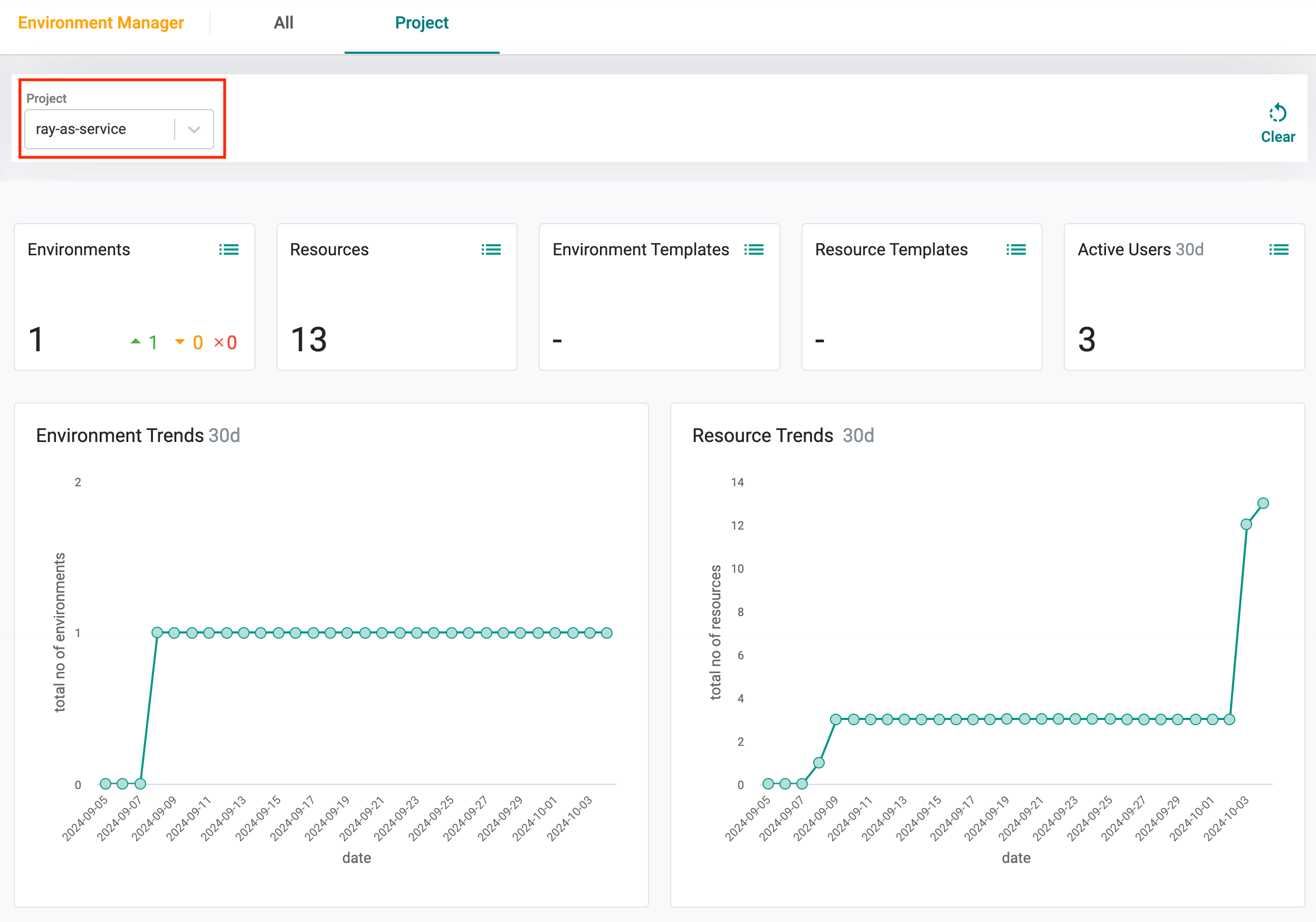
Task: Click the Clear filter button label
Action: [1277, 137]
